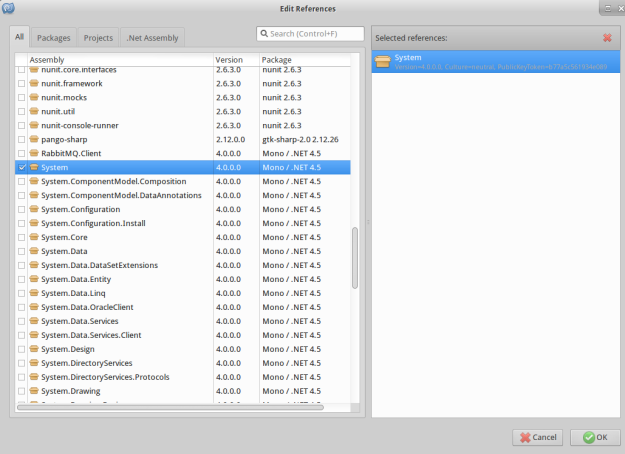The height and width of the screenshot is (454, 625).
Task: Select the System.Data.Services.Client row
Action: click(x=183, y=335)
